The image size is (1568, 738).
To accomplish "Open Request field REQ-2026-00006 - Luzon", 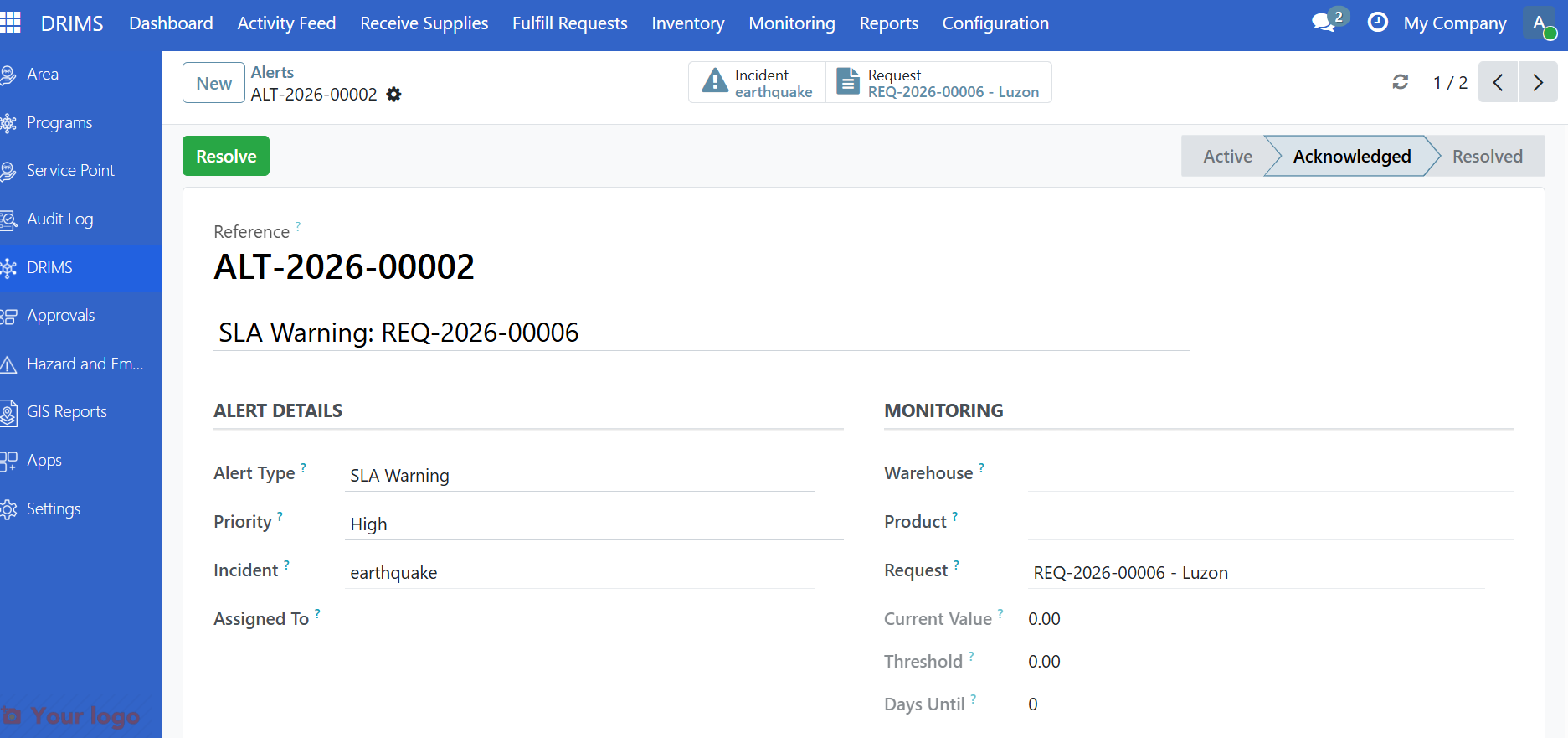I will coord(1257,573).
